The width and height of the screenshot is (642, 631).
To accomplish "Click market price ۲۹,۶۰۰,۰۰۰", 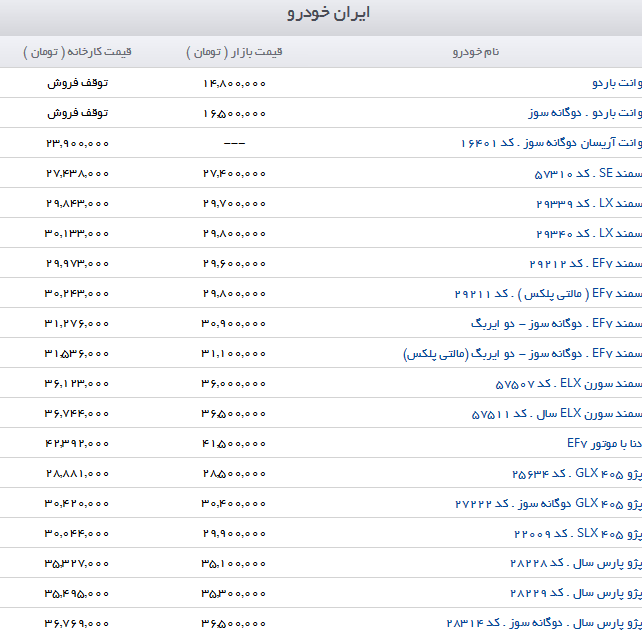I will [x=234, y=264].
